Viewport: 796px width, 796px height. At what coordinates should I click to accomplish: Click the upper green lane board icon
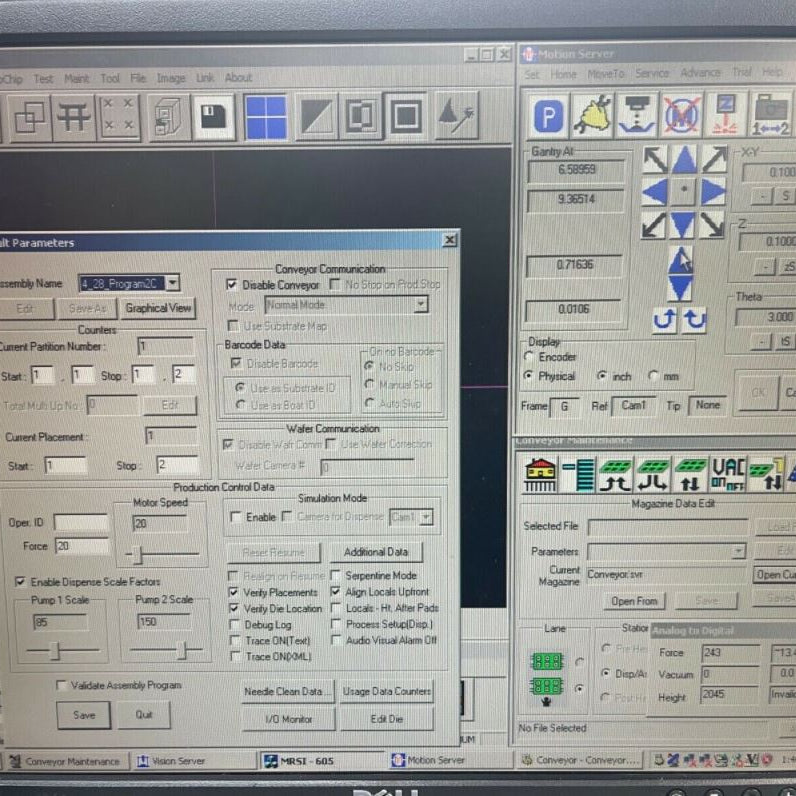[547, 661]
